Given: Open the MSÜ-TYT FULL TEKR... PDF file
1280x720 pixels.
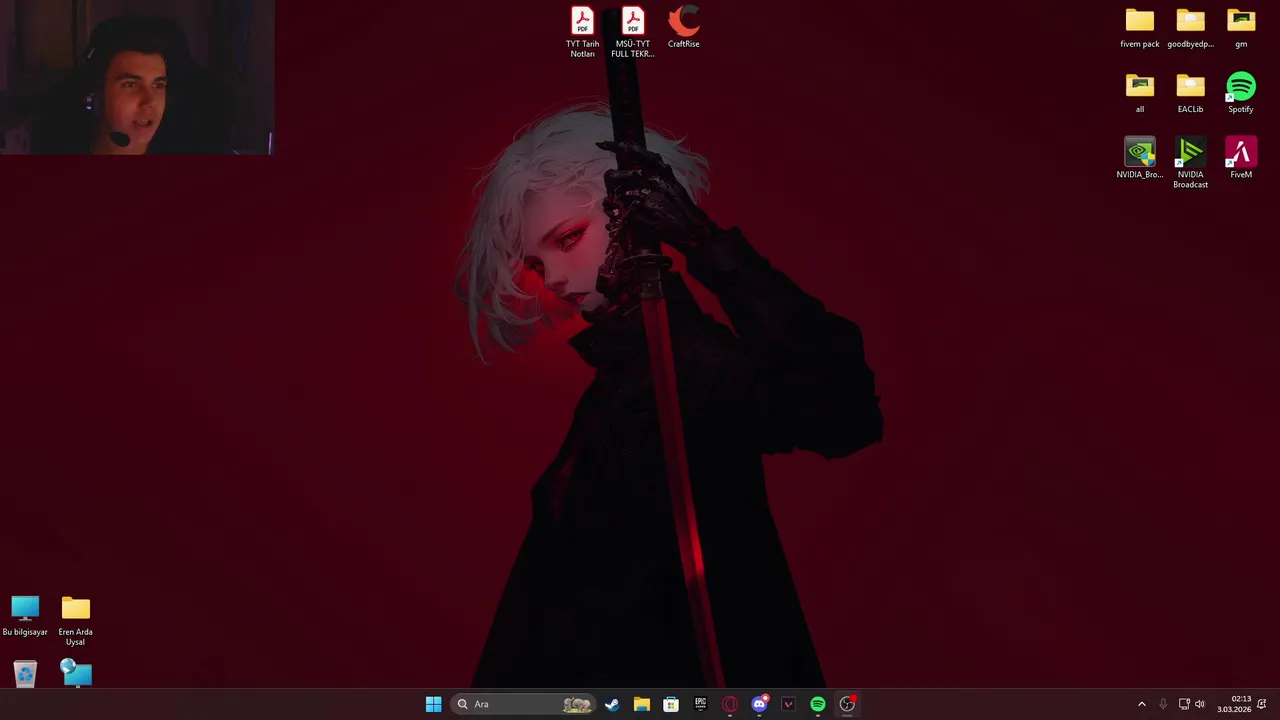Looking at the screenshot, I should coord(633,32).
